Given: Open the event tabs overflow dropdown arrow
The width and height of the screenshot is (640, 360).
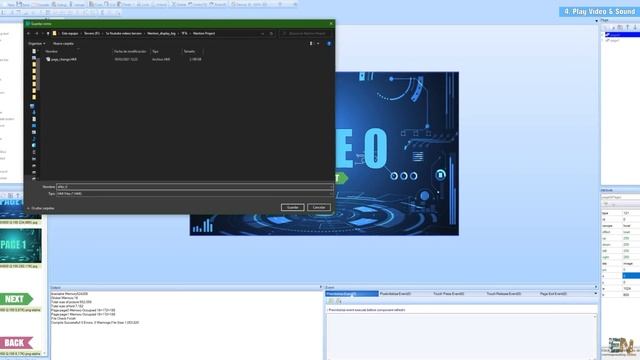Looking at the screenshot, I should pos(596,294).
